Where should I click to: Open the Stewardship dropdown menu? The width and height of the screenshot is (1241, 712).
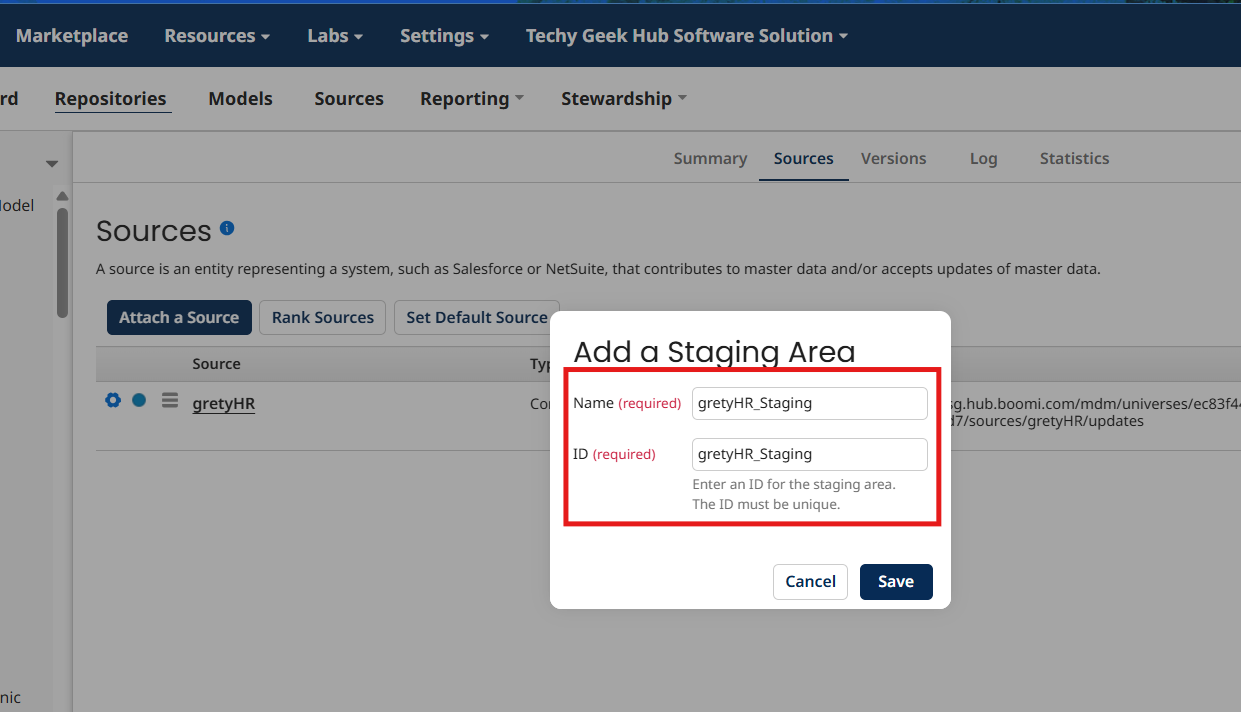pos(624,99)
